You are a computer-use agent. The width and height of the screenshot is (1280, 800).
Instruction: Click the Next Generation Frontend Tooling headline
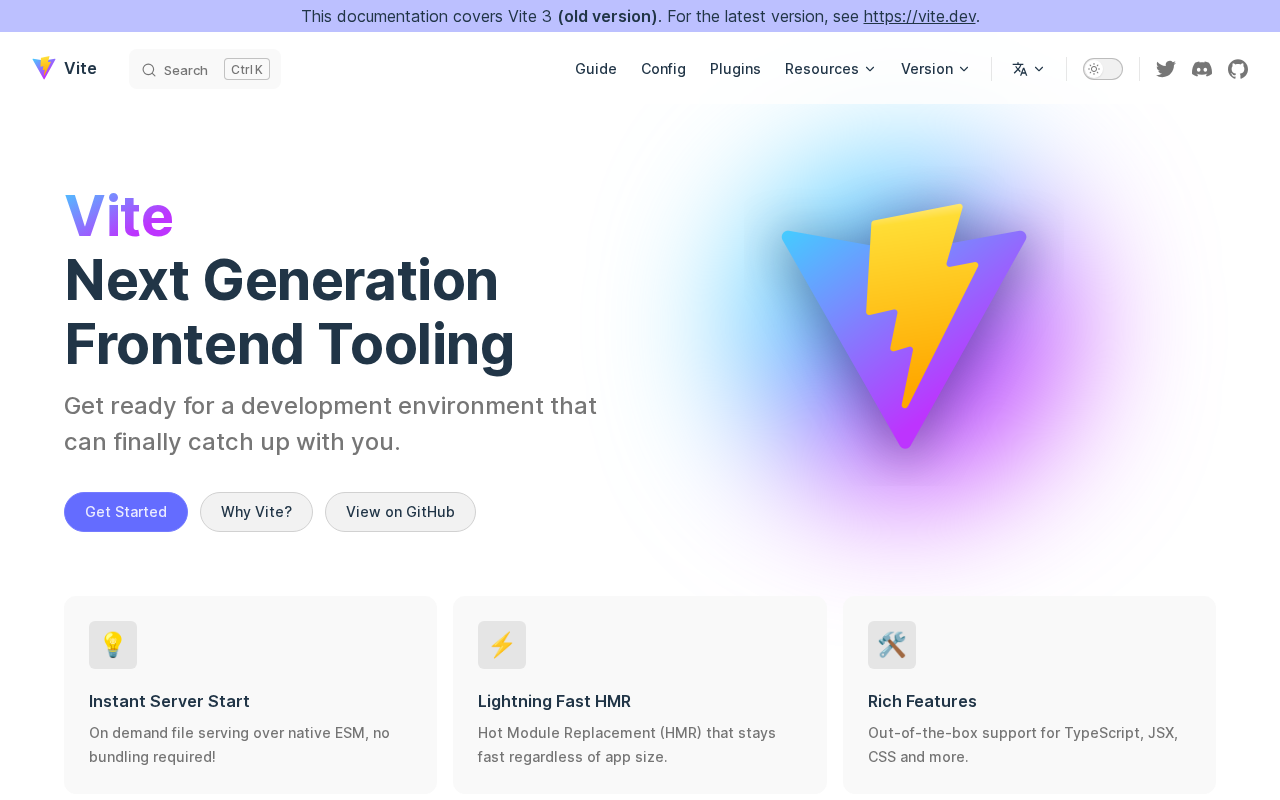pyautogui.click(x=290, y=312)
